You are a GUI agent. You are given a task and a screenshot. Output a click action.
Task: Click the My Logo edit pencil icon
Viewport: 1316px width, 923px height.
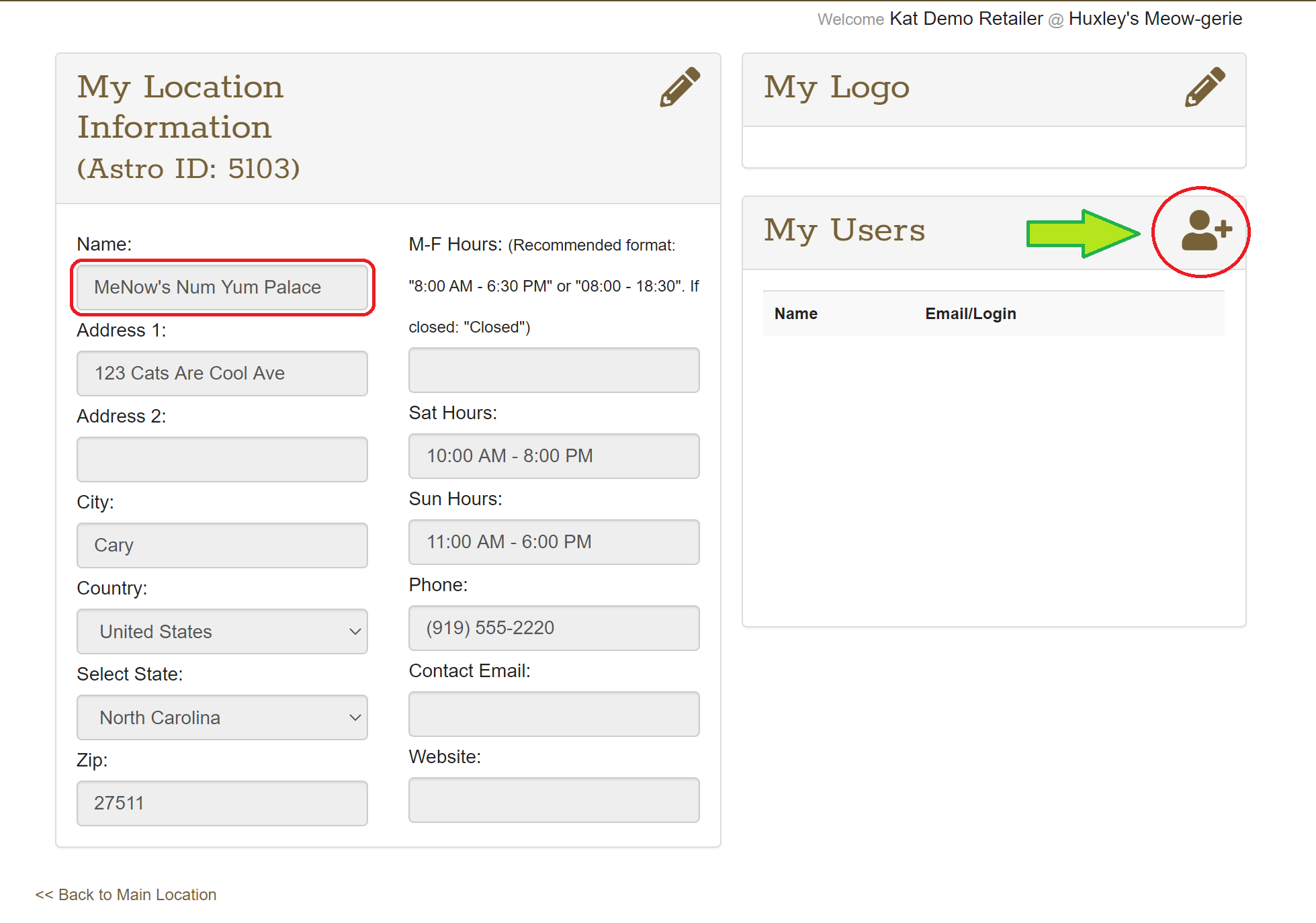click(1204, 87)
